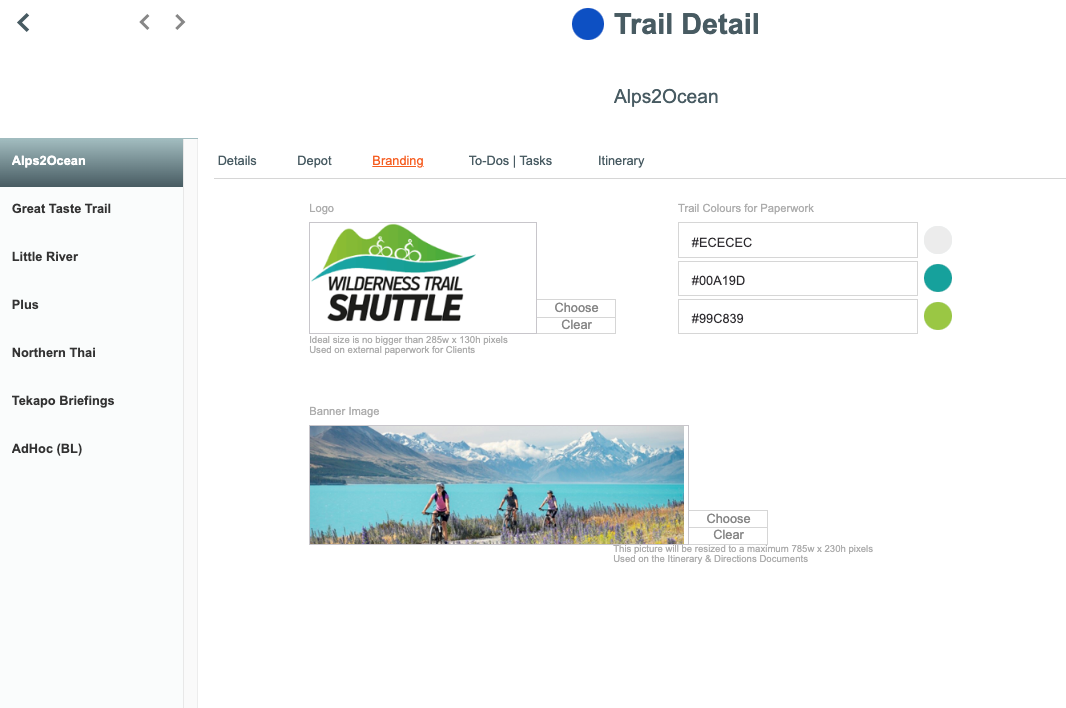Open the Itinerary tab
The height and width of the screenshot is (708, 1066).
[x=621, y=161]
